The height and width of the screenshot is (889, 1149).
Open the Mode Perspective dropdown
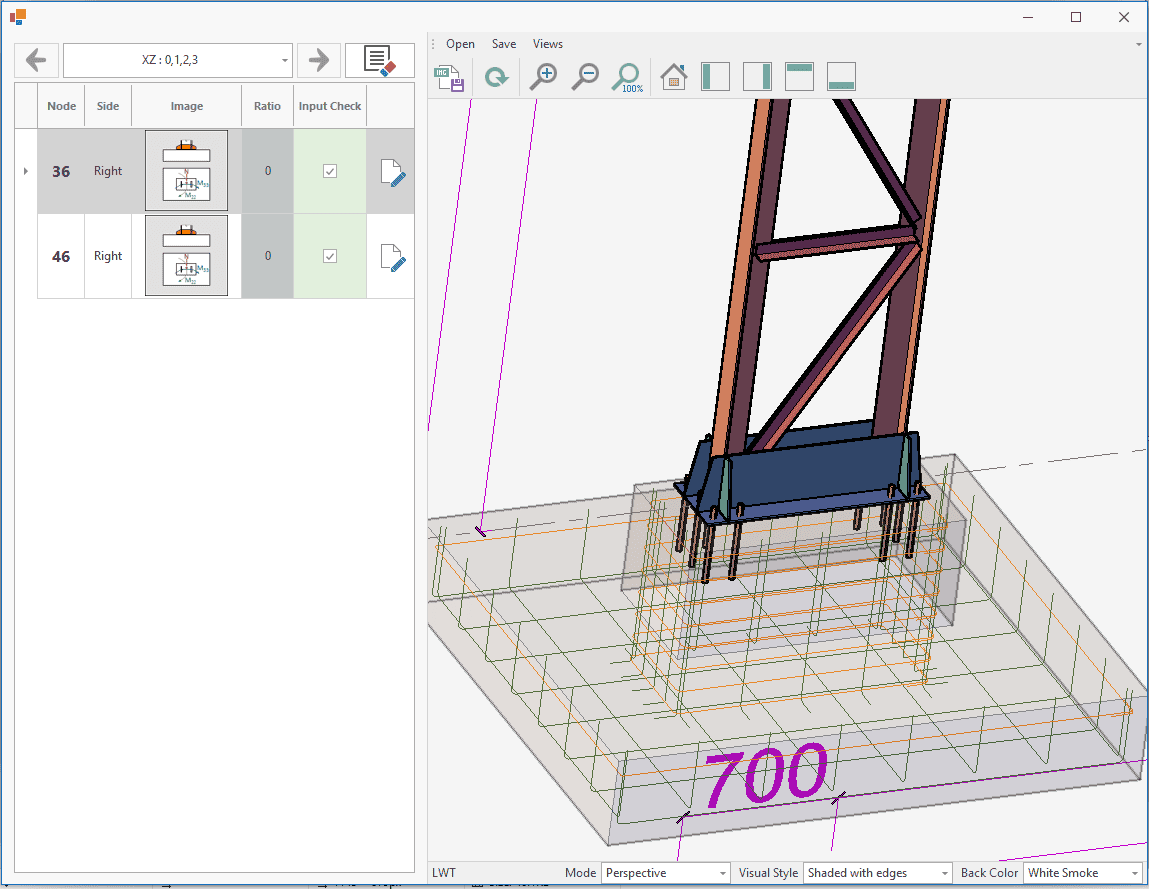(x=722, y=873)
